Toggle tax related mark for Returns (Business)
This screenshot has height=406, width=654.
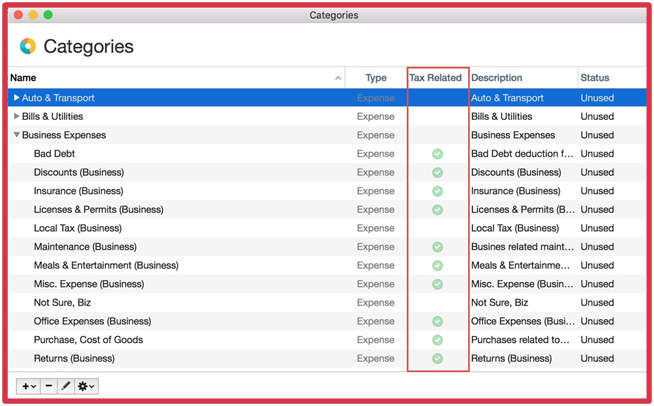pos(437,358)
